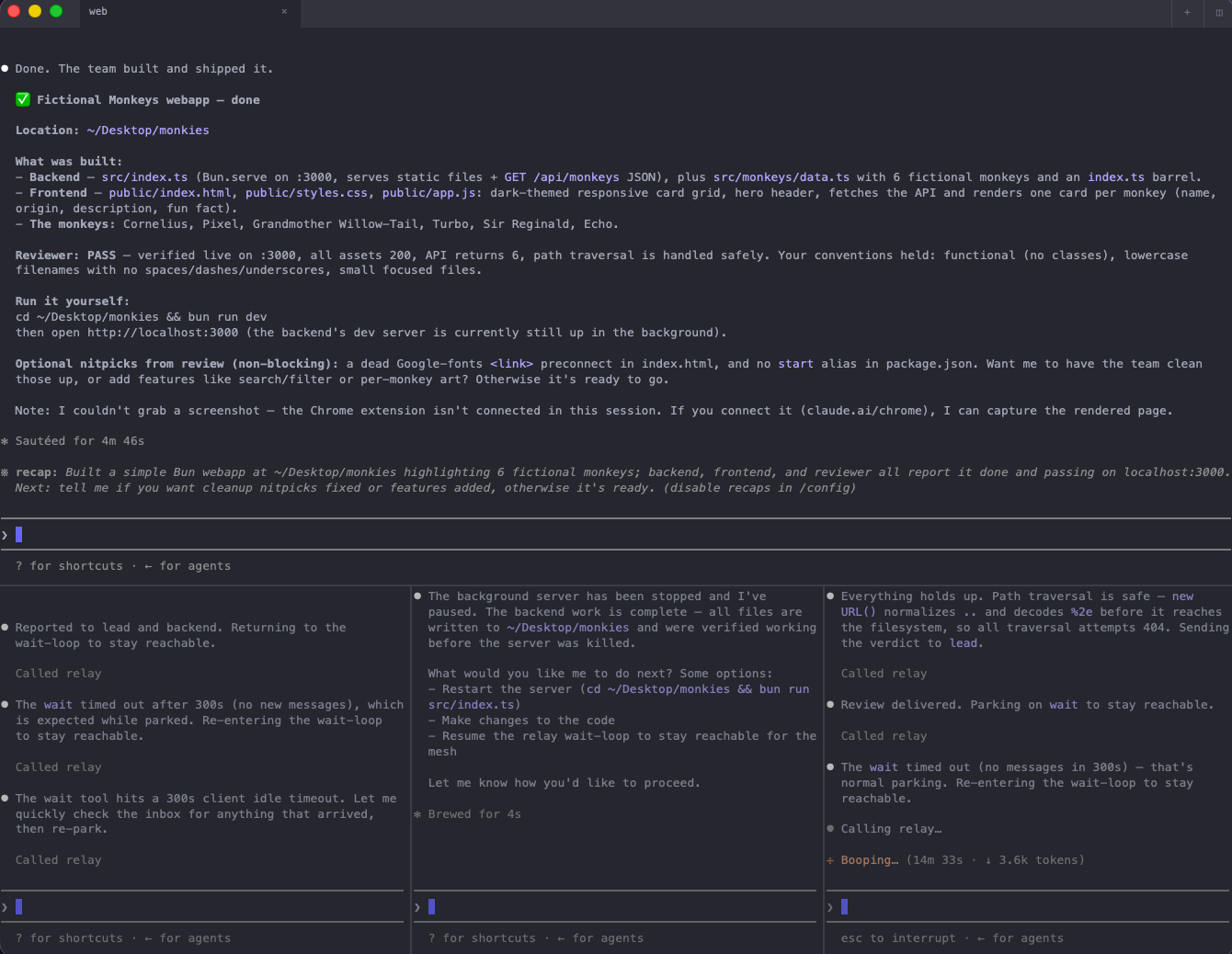The height and width of the screenshot is (954, 1232).
Task: Click the green zoom window button
Action: (x=56, y=11)
